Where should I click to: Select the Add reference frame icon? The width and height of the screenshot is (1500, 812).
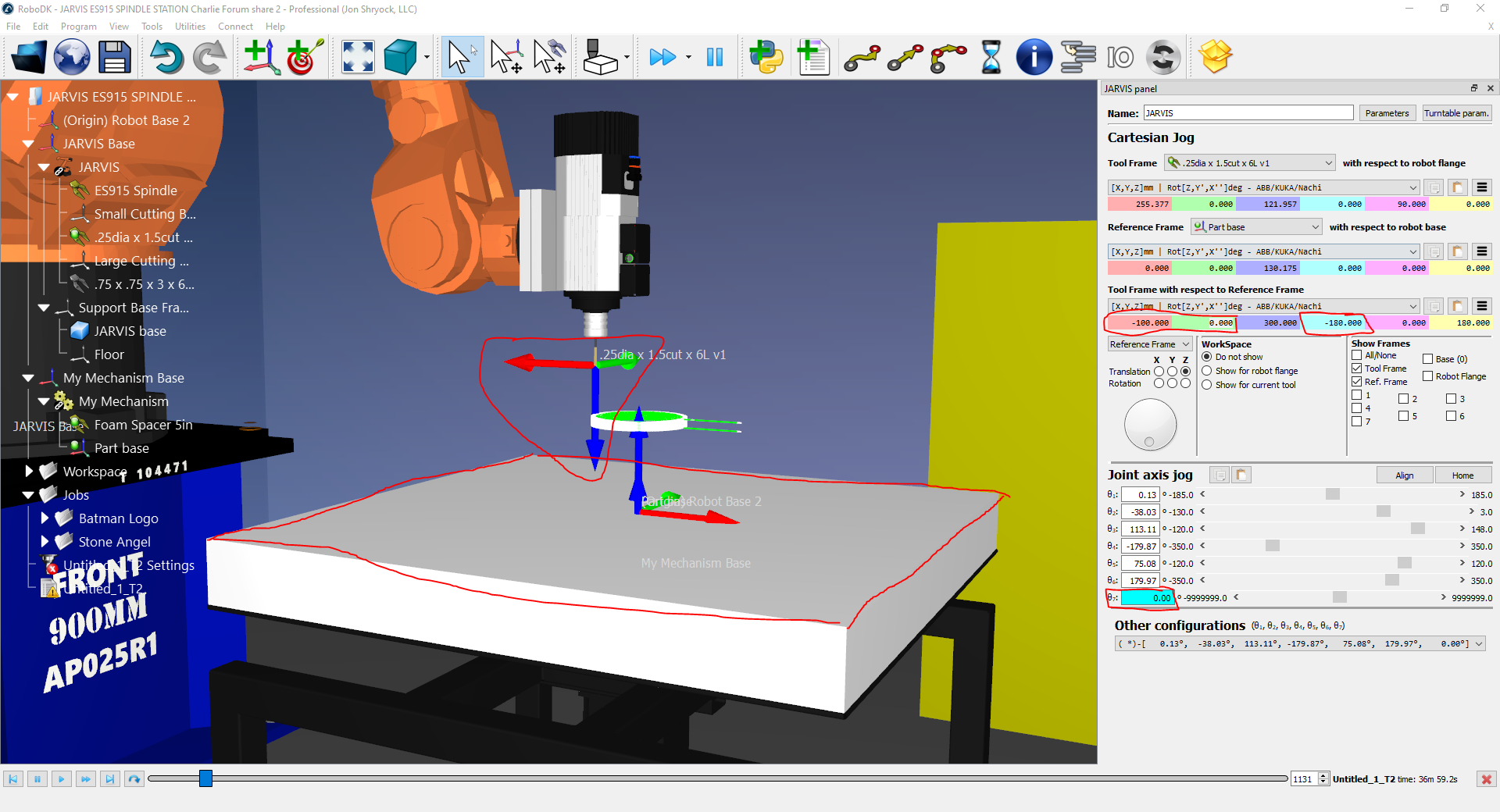tap(261, 57)
